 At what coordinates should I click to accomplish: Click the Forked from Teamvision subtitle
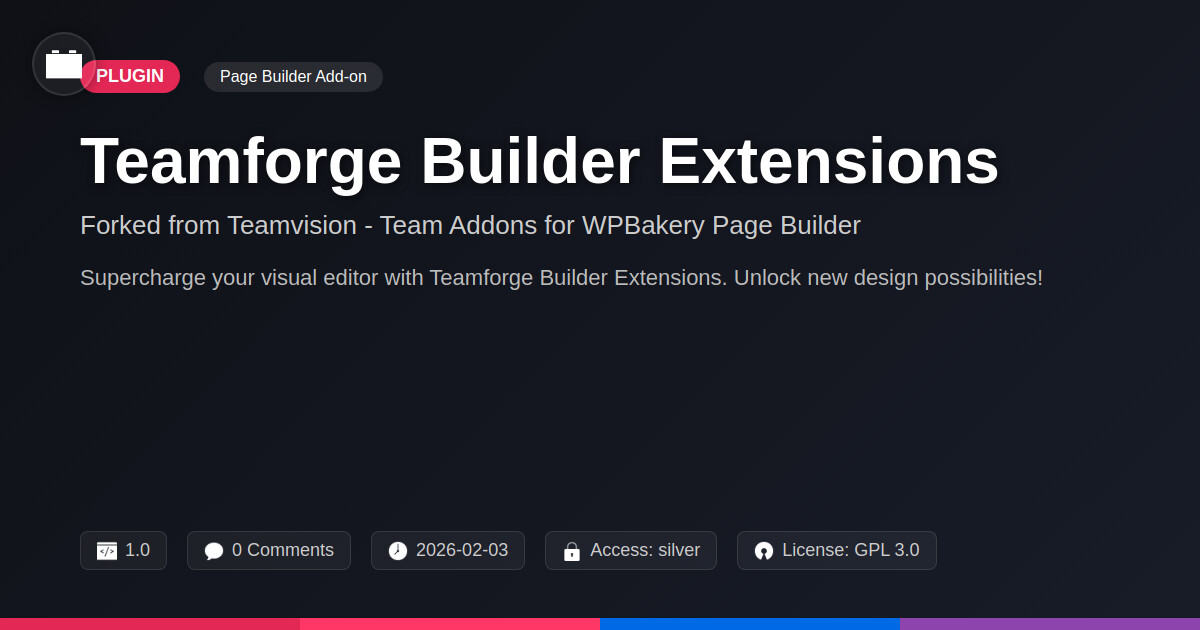(x=470, y=226)
